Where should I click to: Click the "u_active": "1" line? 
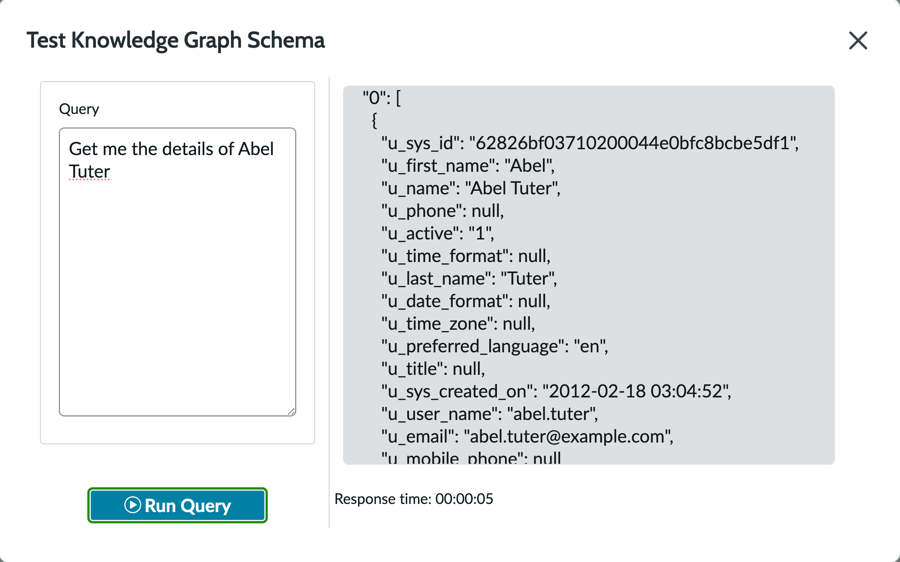tap(437, 234)
